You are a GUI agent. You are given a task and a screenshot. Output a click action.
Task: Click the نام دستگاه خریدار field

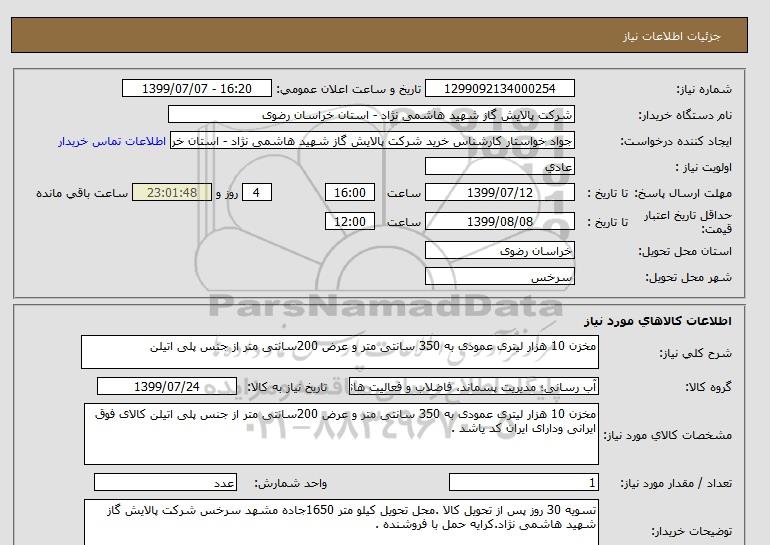[x=425, y=115]
